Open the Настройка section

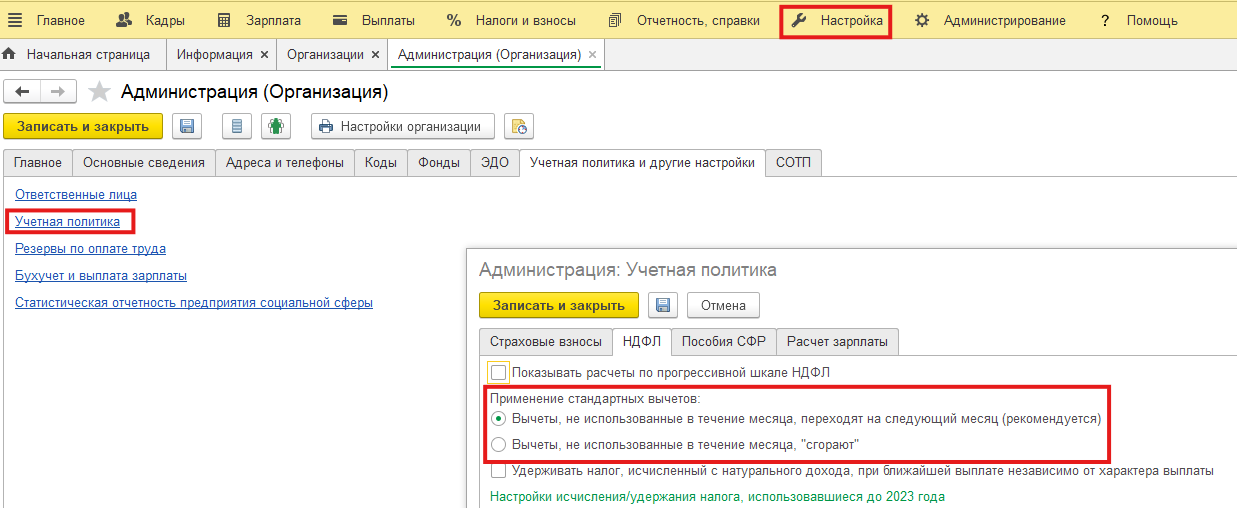point(836,20)
